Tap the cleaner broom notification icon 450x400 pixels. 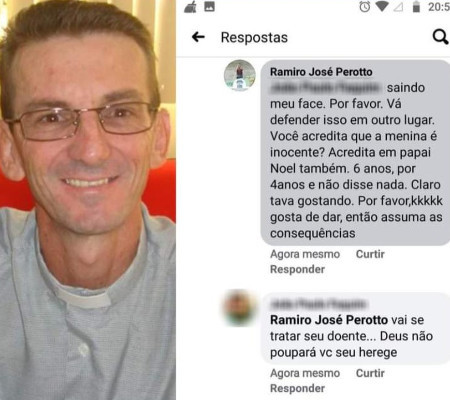pyautogui.click(x=191, y=7)
